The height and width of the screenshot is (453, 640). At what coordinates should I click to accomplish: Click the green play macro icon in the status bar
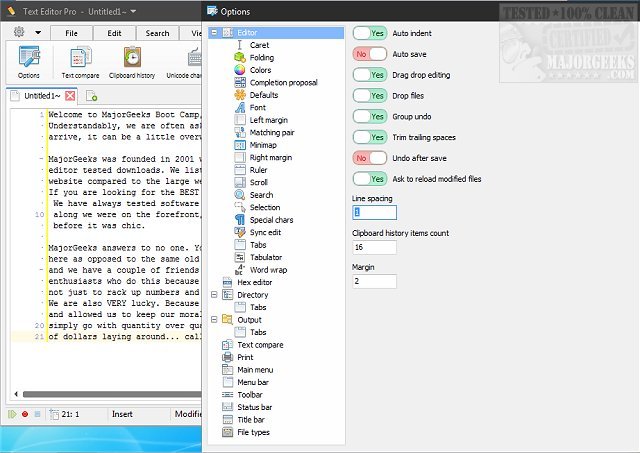[x=12, y=414]
